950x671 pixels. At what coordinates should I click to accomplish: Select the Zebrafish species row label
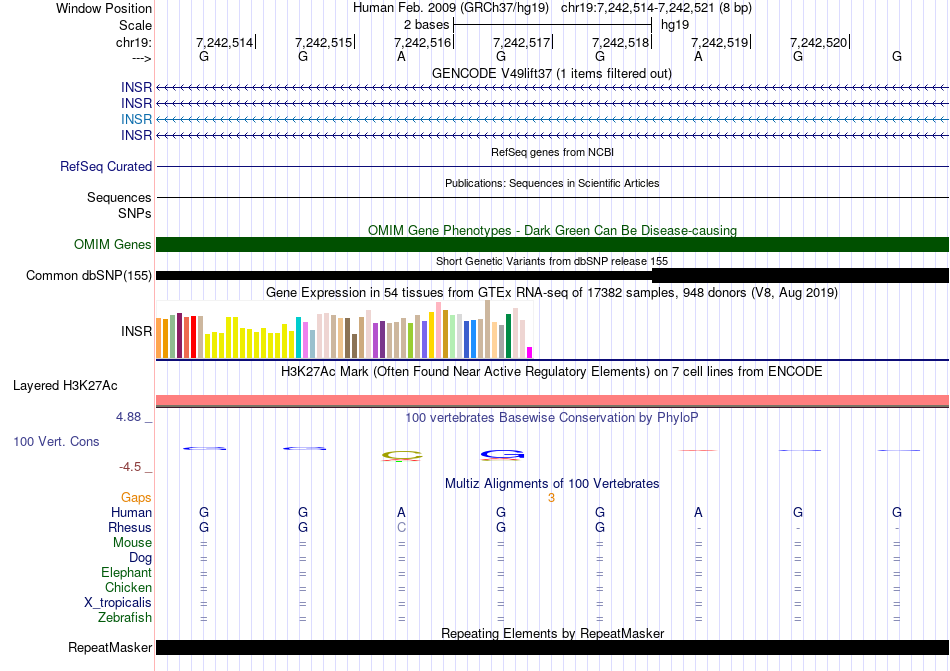coord(125,618)
